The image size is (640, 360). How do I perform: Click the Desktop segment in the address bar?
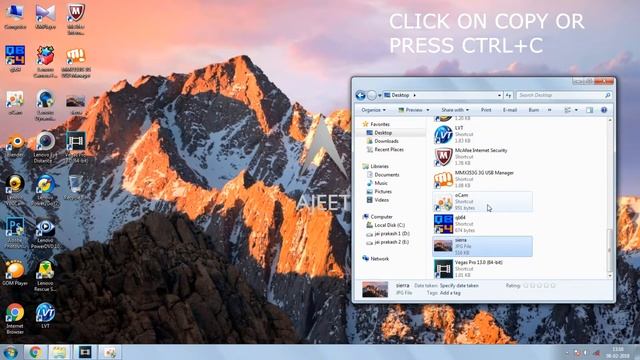click(x=400, y=95)
